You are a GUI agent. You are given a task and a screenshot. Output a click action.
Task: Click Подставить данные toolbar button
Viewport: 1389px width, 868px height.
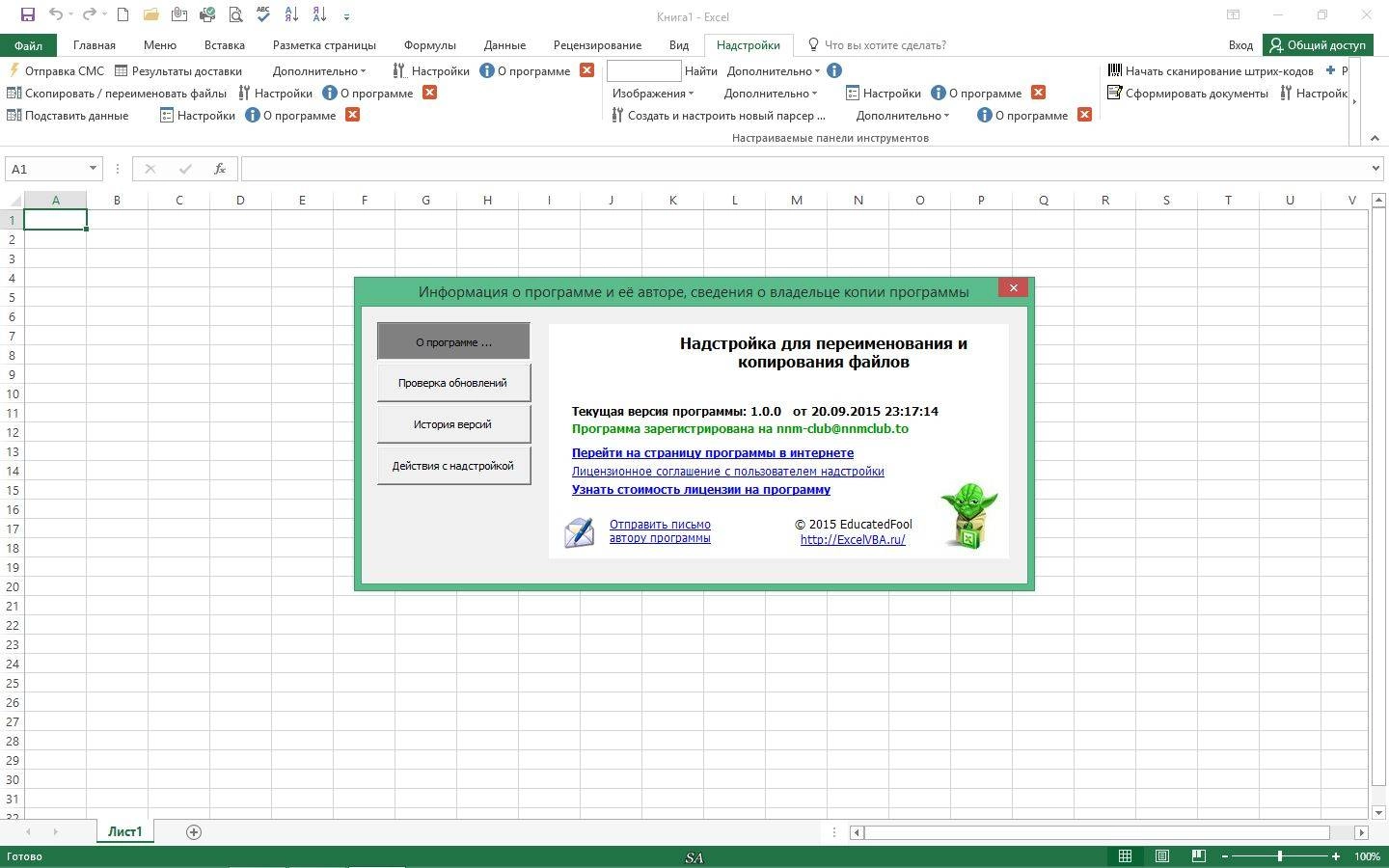coord(68,115)
